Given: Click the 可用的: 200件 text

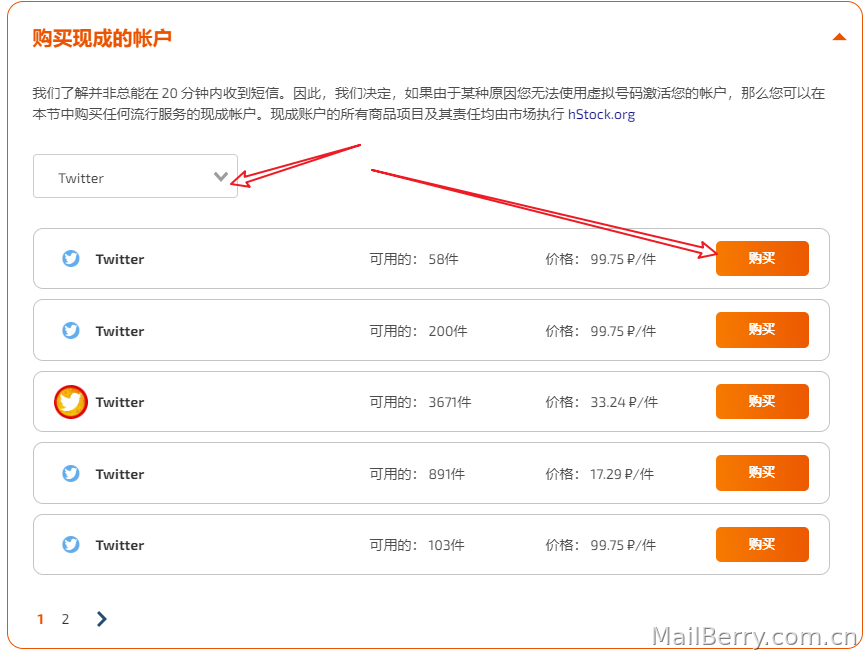Looking at the screenshot, I should (x=418, y=331).
